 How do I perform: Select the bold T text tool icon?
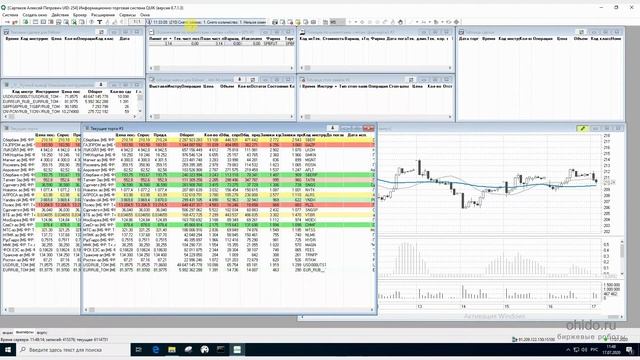tap(99, 22)
